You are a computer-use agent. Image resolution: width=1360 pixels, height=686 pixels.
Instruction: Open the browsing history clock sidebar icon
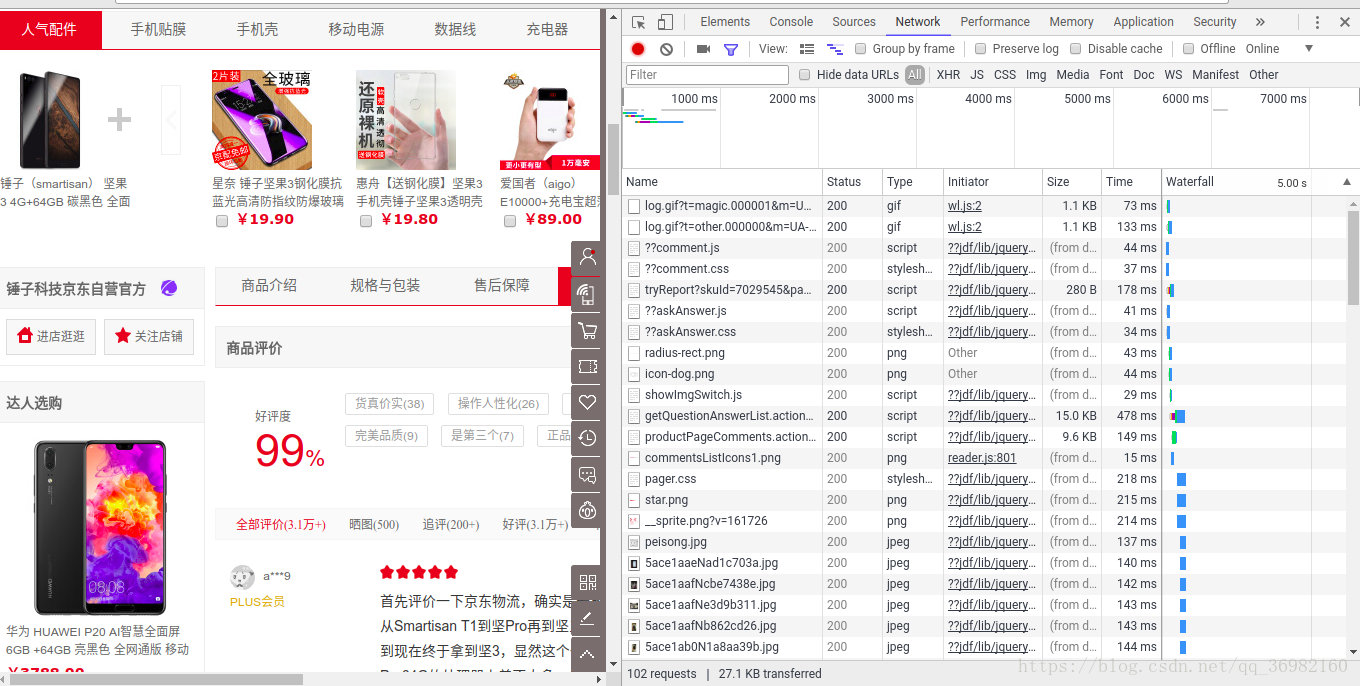coord(588,438)
